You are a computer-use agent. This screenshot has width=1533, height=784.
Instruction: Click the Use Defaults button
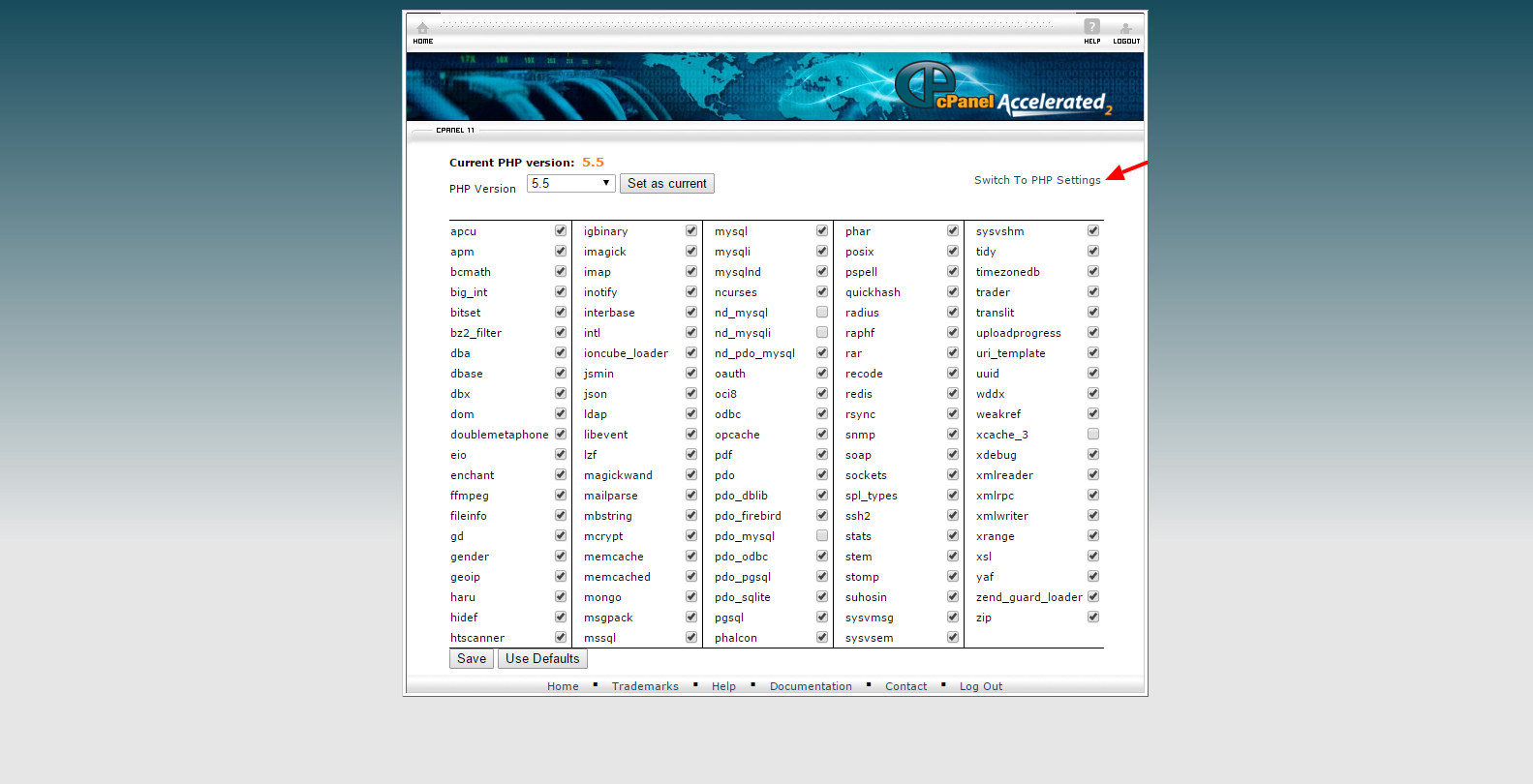542,659
